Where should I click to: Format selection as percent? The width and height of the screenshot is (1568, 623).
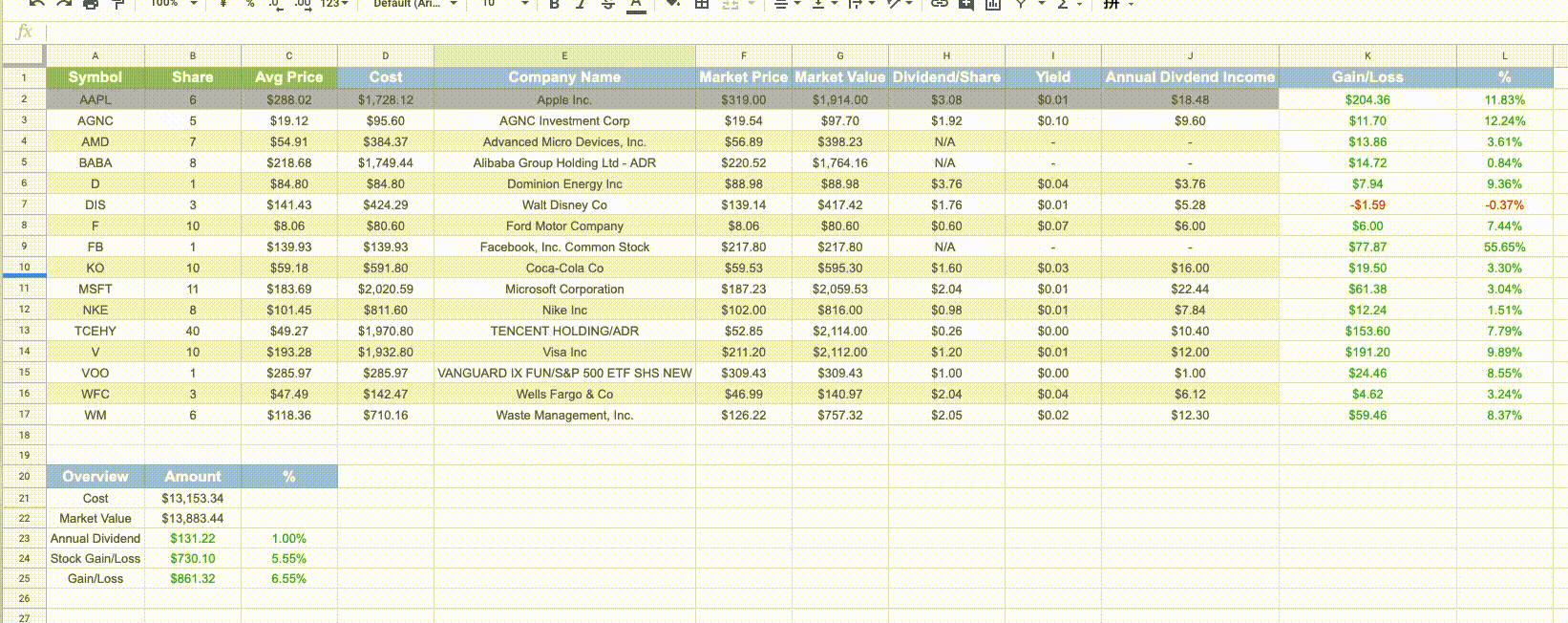tap(249, 4)
